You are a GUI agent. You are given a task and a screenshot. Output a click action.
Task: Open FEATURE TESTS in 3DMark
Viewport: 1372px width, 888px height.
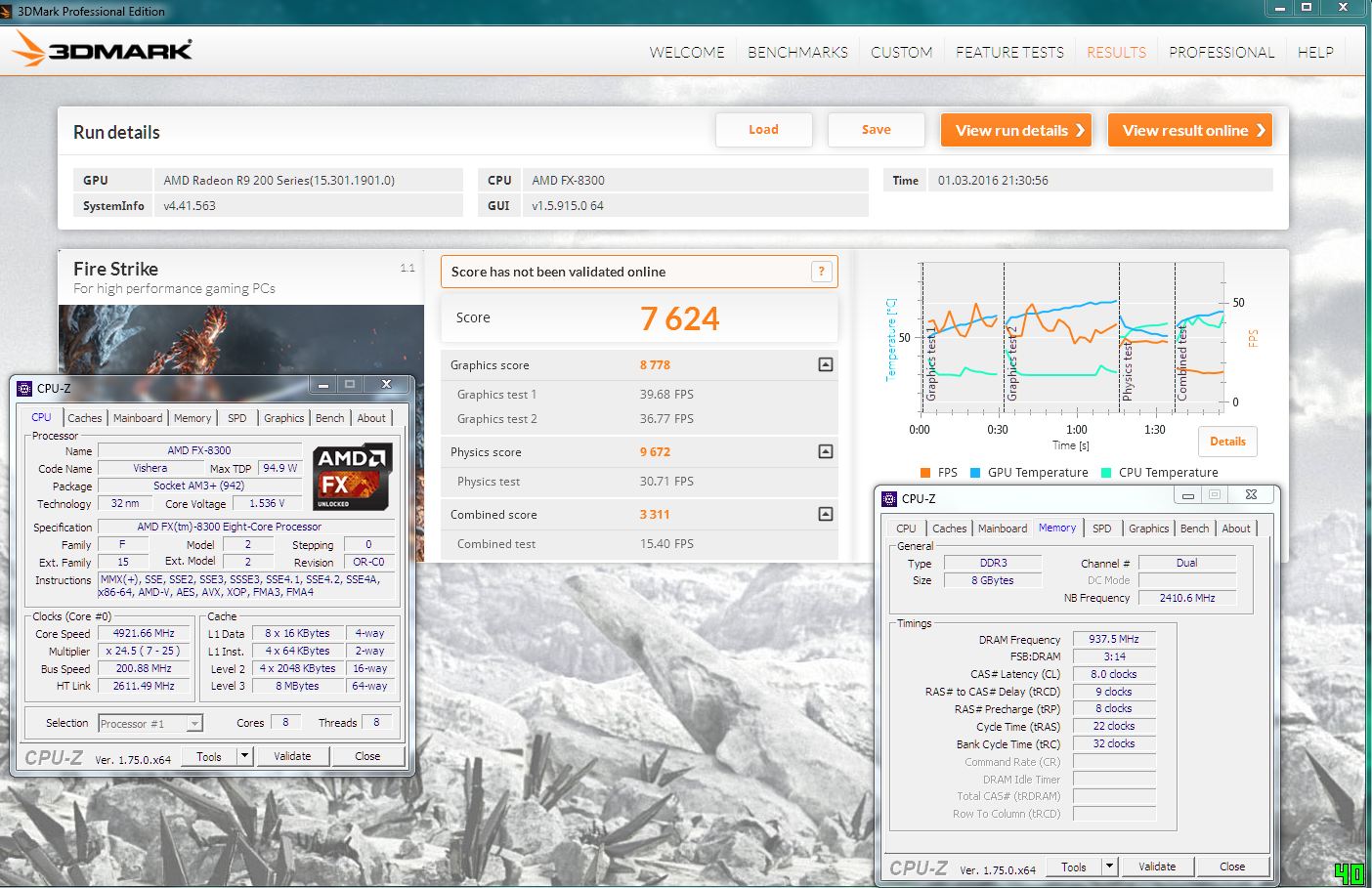(x=1009, y=52)
